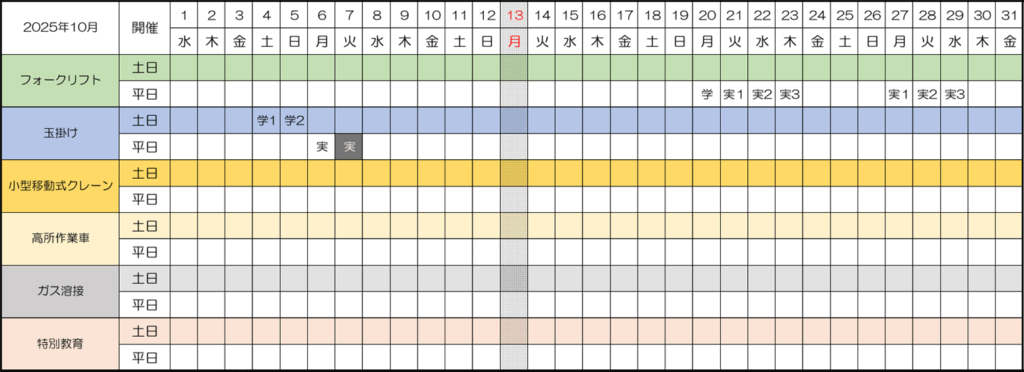Click the highlighted 実 cell on October 7
Screen dimensions: 1024x372
(x=349, y=147)
